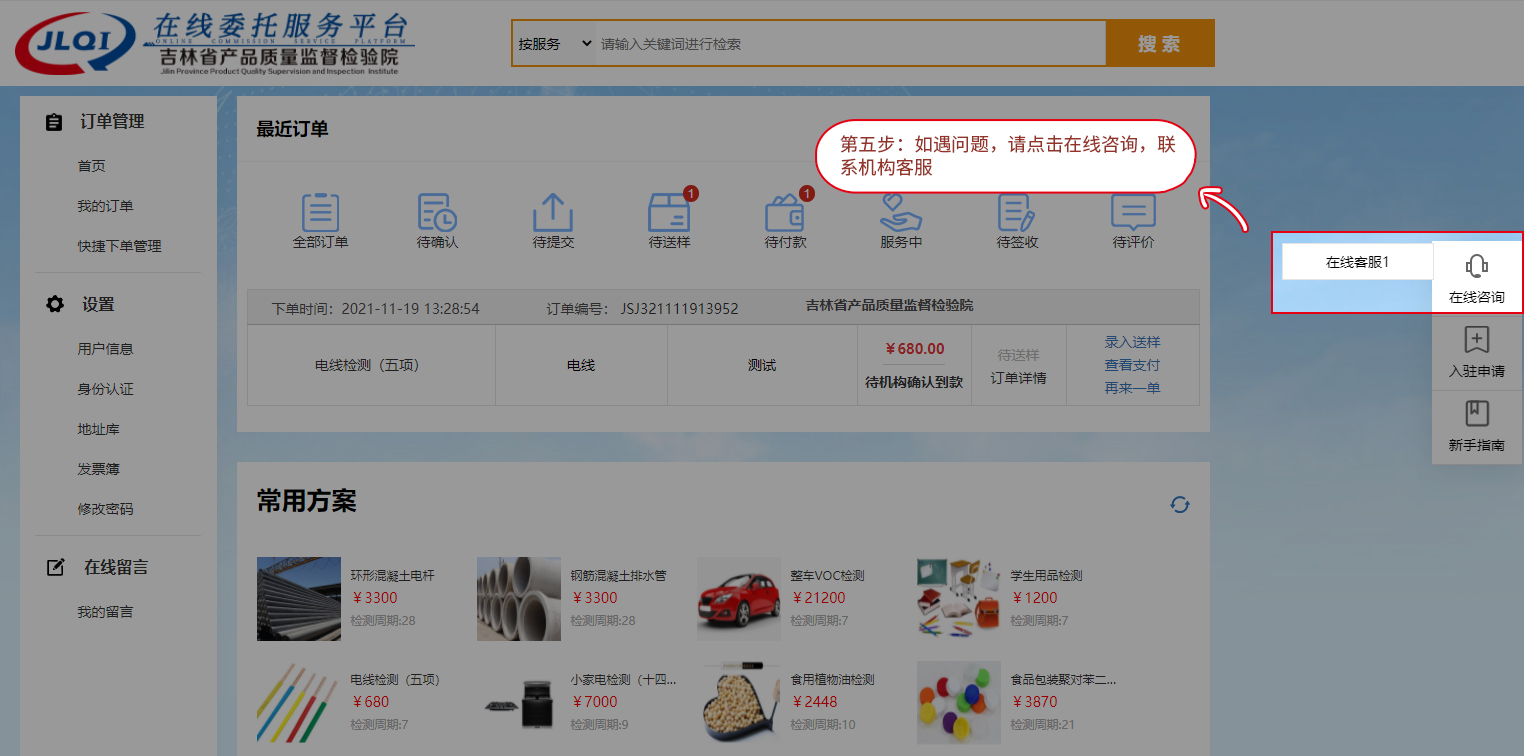Image resolution: width=1524 pixels, height=756 pixels.
Task: Open the 待签收 sign-for icon
Action: [x=1017, y=213]
